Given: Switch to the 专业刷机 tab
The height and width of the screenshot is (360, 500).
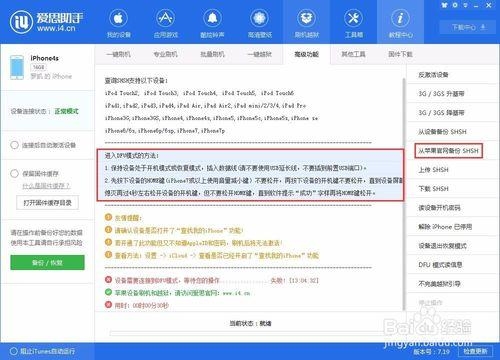Looking at the screenshot, I should pos(165,54).
